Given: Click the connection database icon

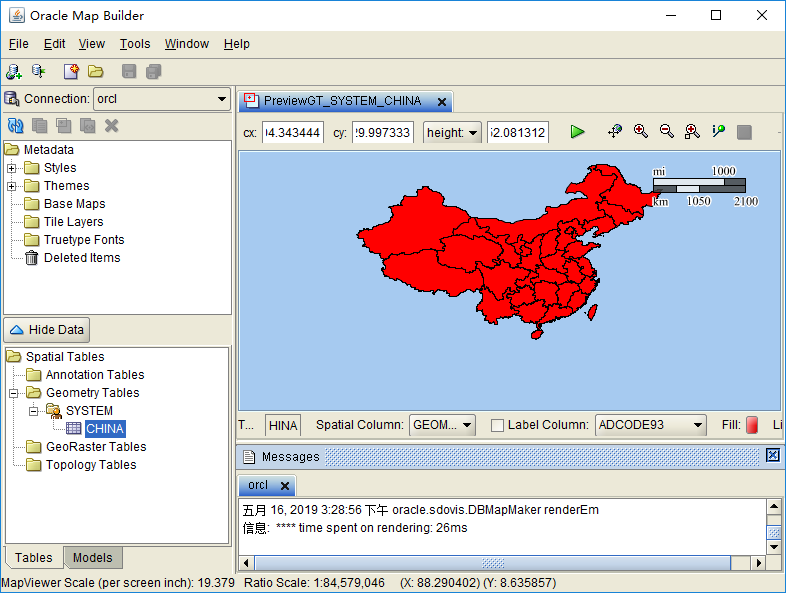Looking at the screenshot, I should [12, 99].
